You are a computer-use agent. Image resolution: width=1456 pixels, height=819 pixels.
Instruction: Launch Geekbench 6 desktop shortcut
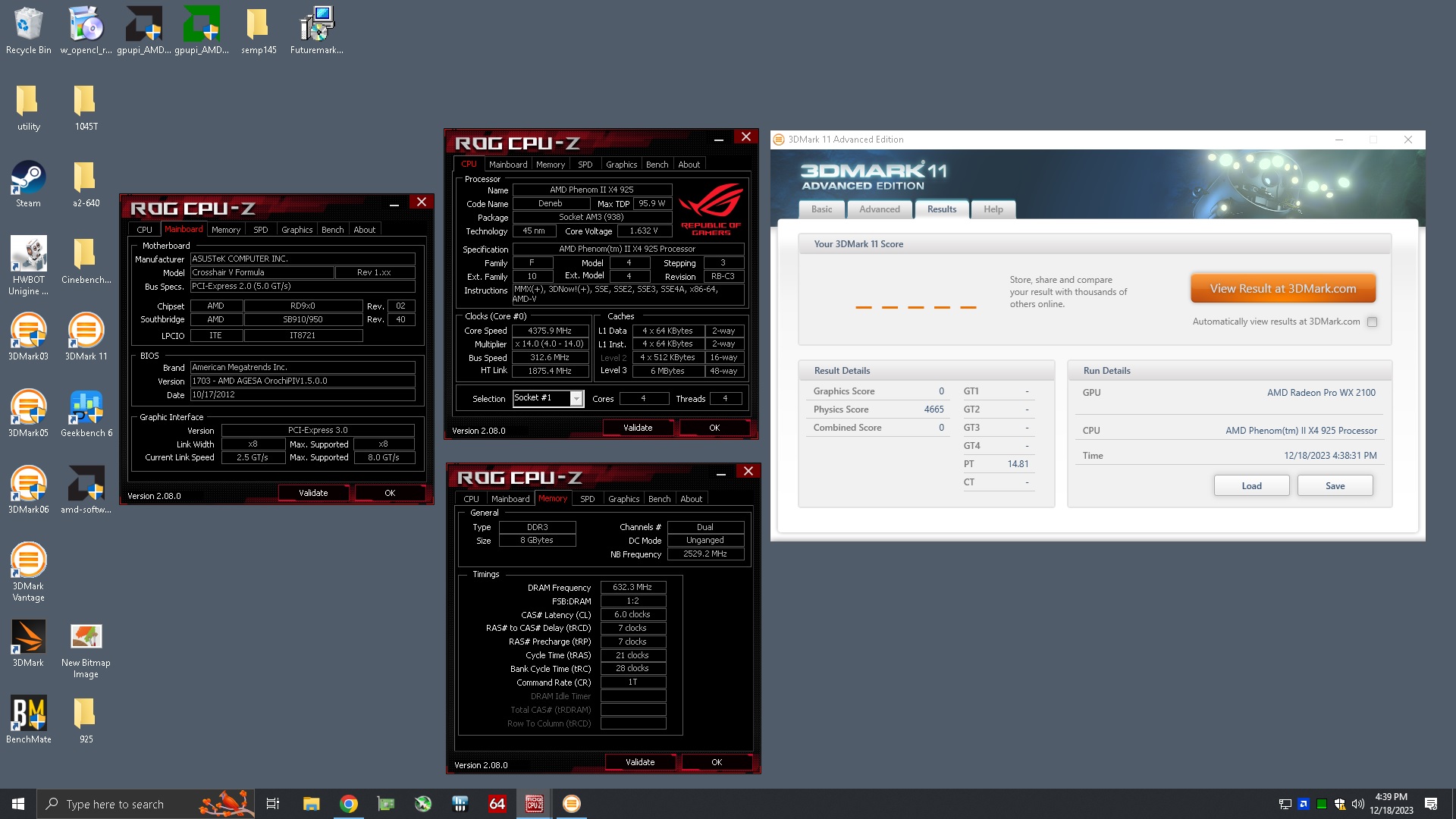point(86,413)
